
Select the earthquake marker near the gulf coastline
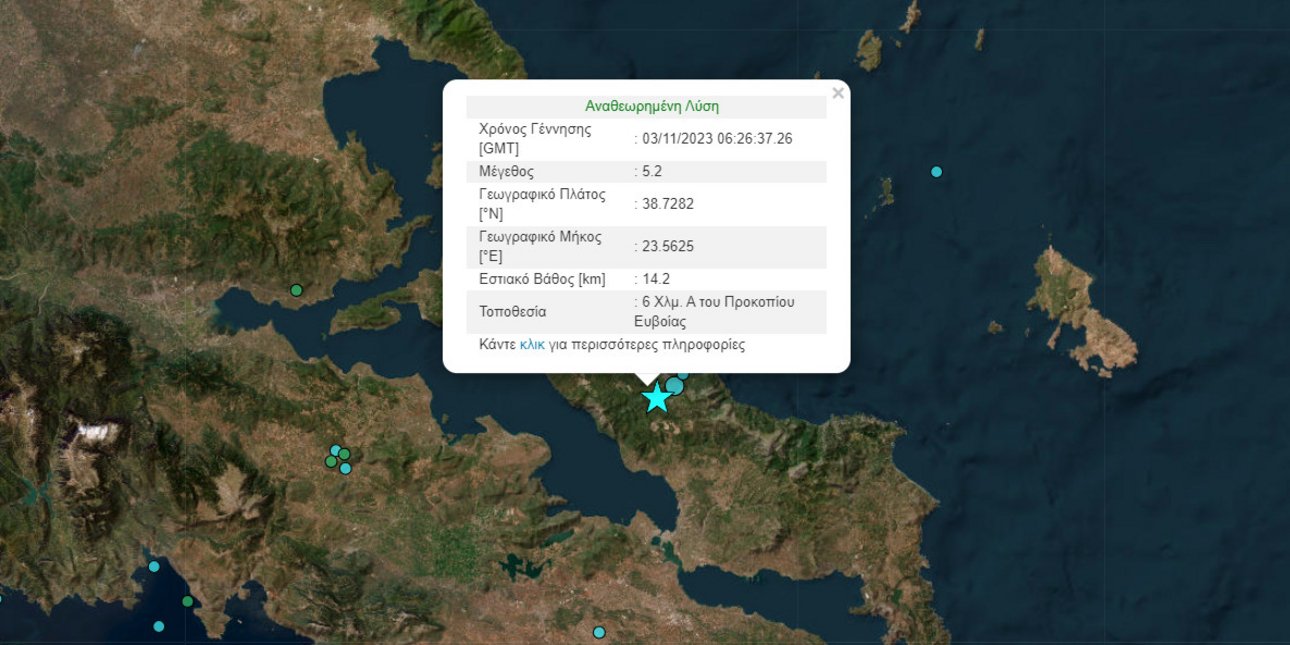pos(296,289)
